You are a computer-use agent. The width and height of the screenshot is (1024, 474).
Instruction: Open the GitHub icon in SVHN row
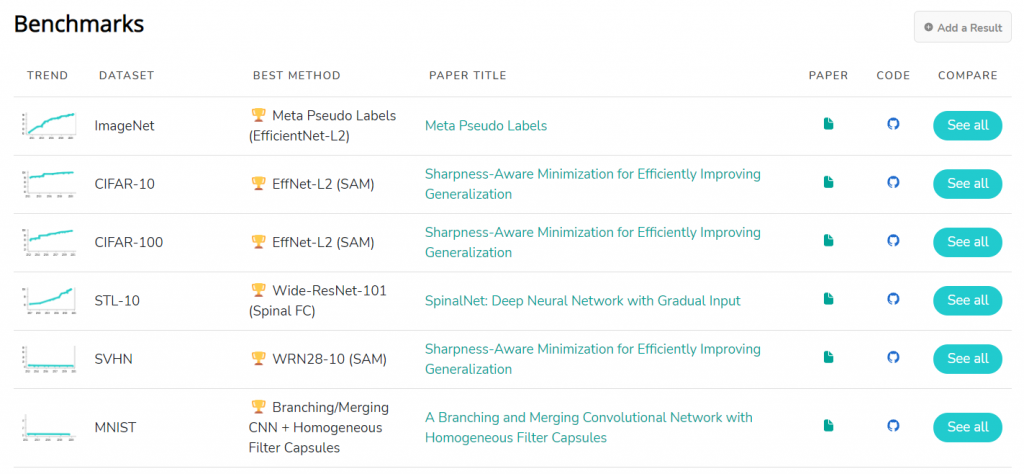[893, 357]
